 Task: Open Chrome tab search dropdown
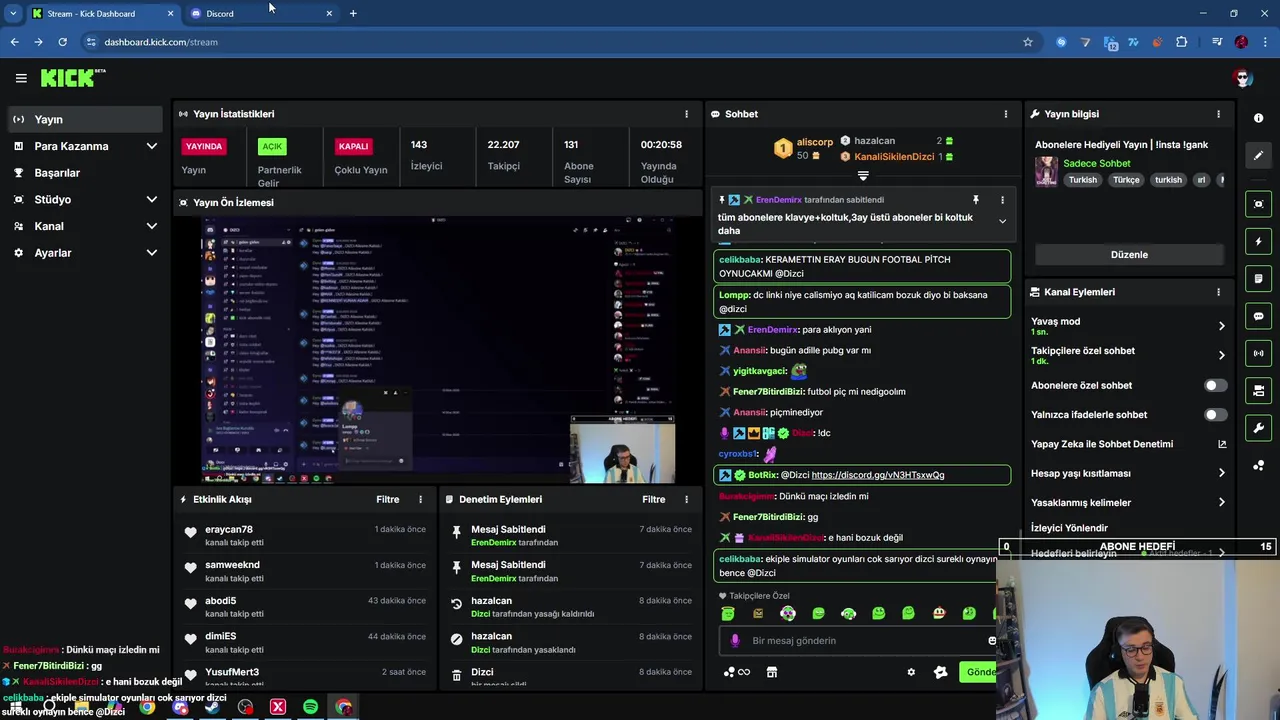click(x=13, y=13)
